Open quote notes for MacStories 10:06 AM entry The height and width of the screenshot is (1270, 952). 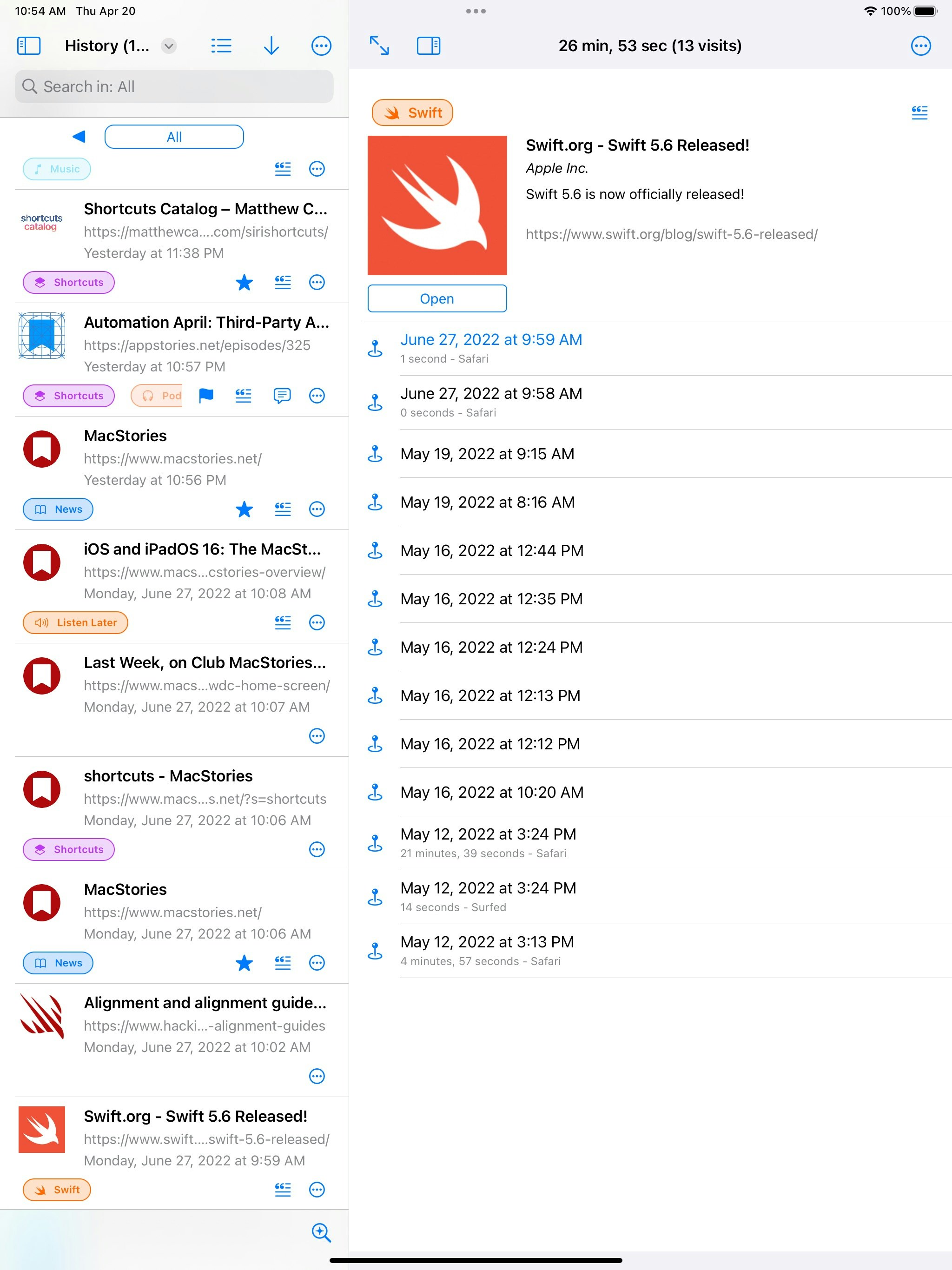283,963
